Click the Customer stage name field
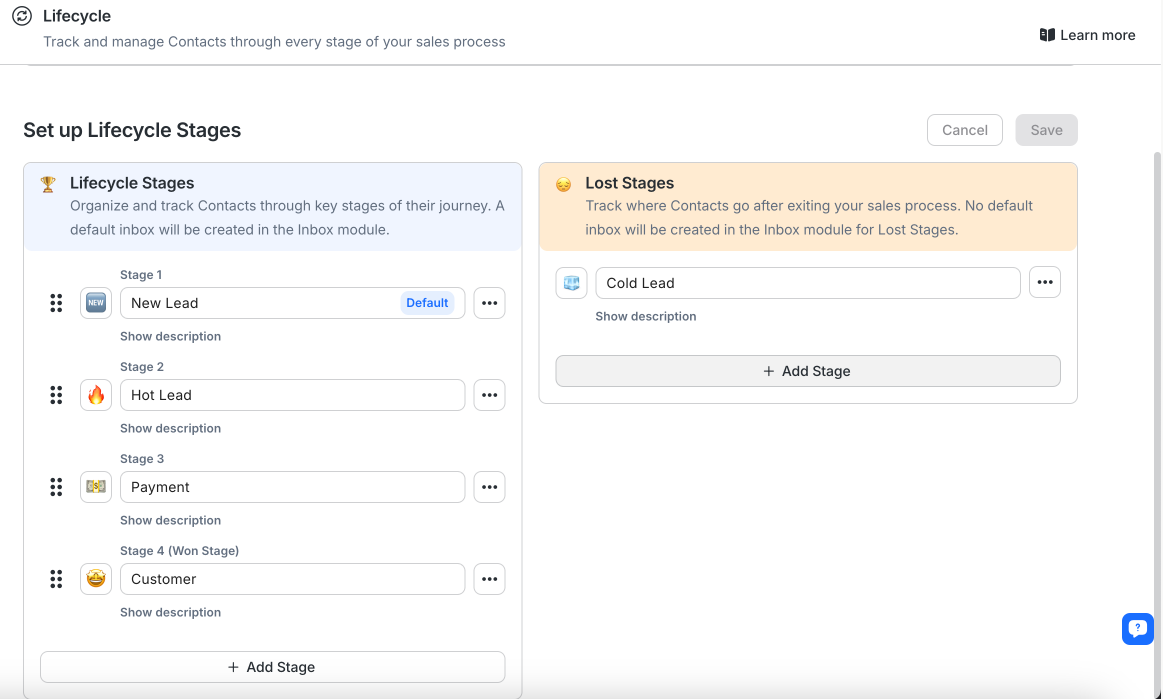The height and width of the screenshot is (699, 1163). coord(292,579)
